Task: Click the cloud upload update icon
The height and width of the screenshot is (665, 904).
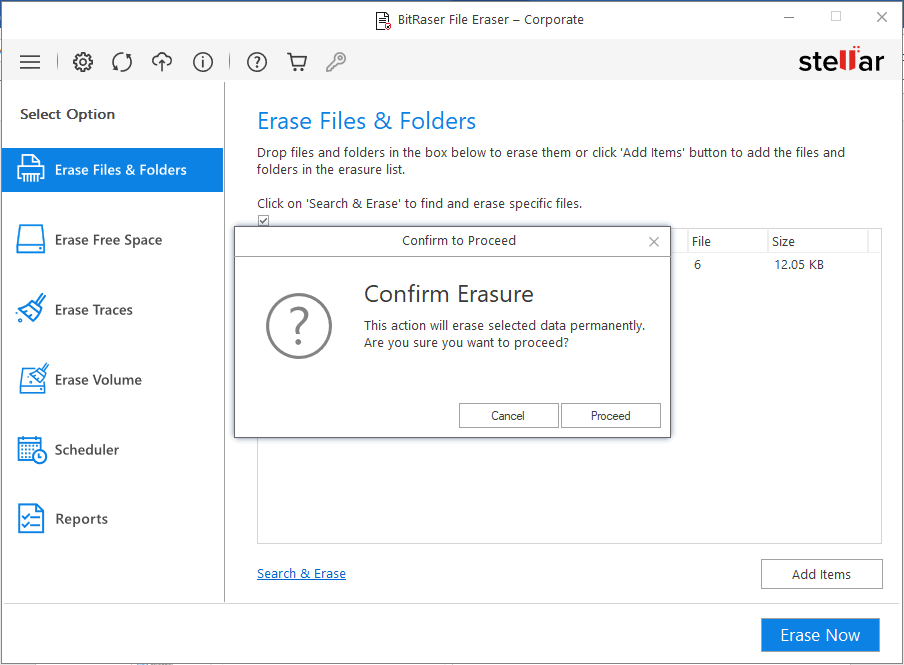Action: pos(162,62)
